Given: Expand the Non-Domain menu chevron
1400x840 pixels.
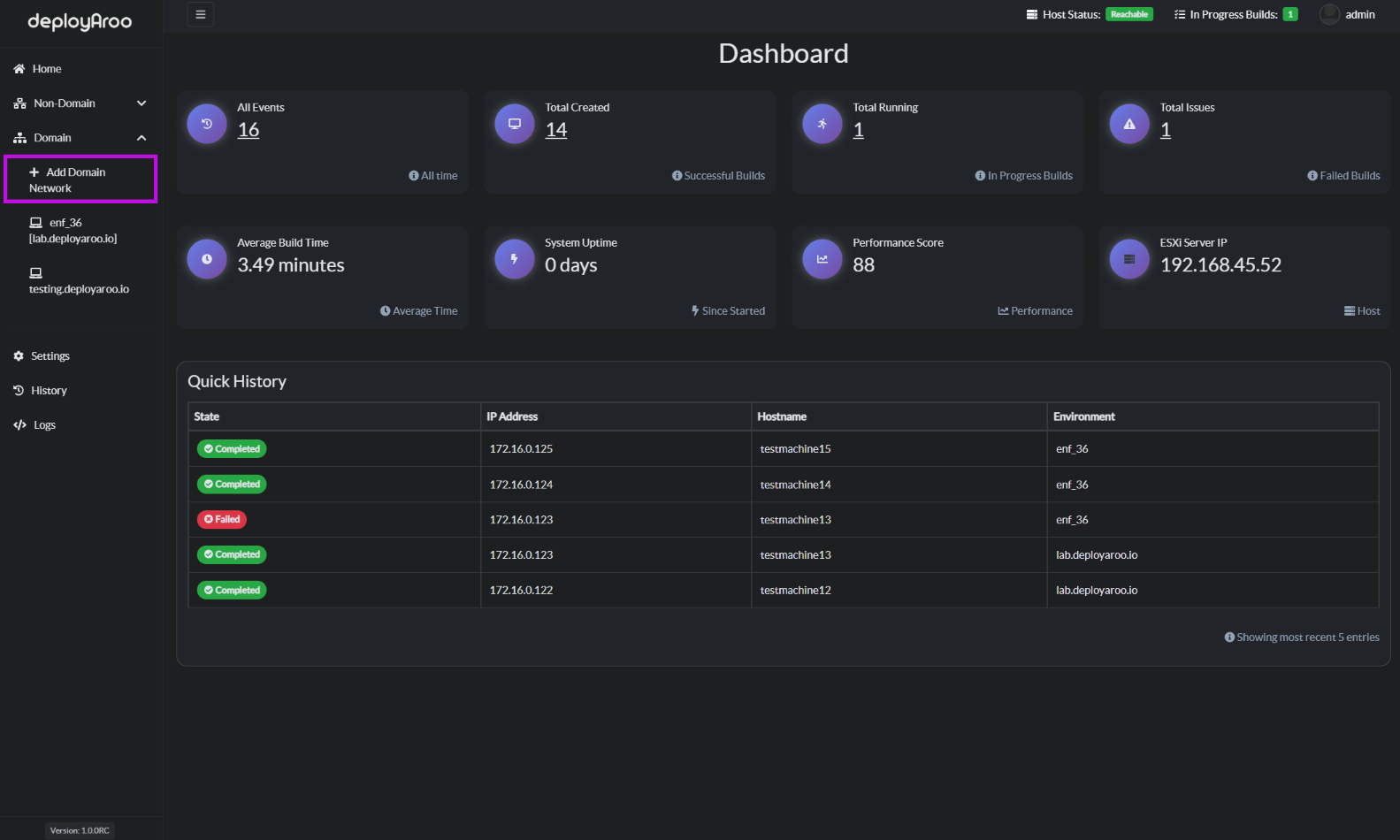Looking at the screenshot, I should tap(142, 103).
